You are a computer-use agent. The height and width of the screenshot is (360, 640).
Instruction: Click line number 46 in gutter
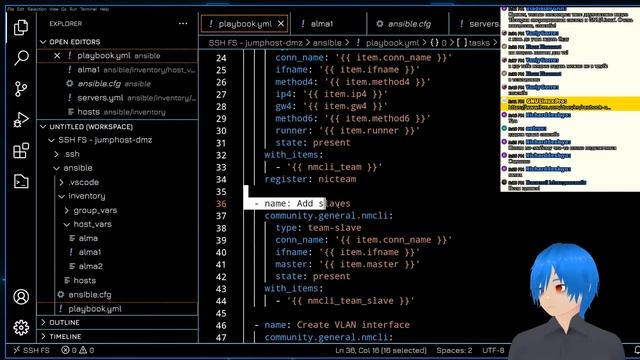(x=221, y=325)
